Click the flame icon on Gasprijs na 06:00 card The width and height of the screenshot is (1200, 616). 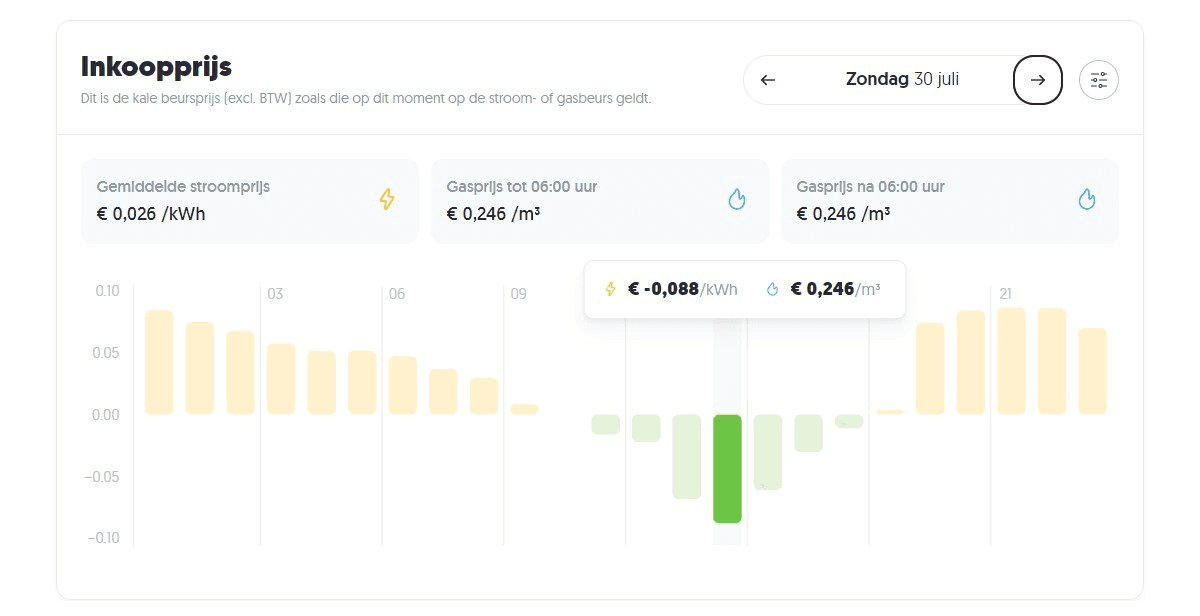pyautogui.click(x=1087, y=199)
